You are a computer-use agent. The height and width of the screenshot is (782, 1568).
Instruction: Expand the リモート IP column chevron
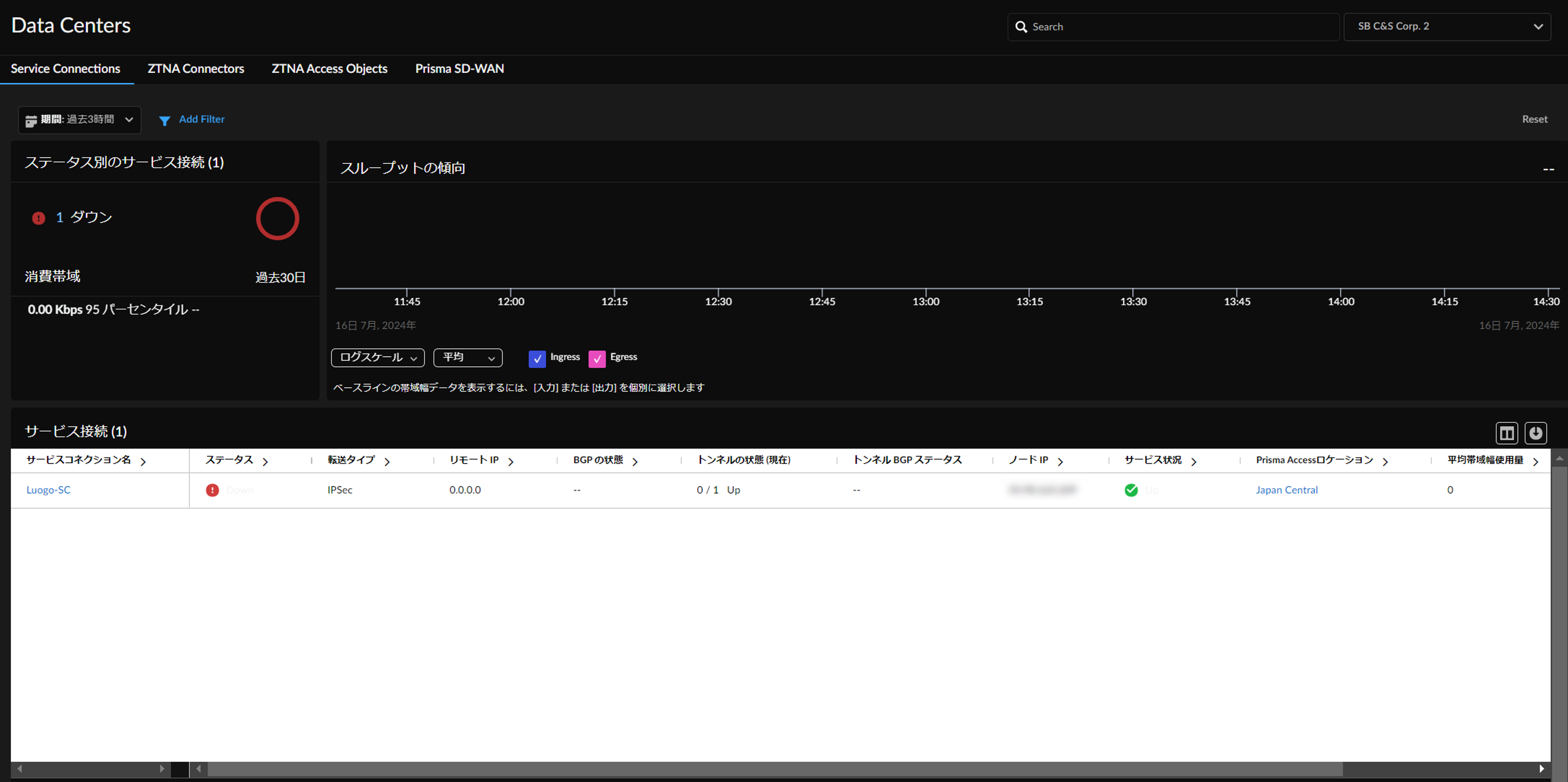511,462
